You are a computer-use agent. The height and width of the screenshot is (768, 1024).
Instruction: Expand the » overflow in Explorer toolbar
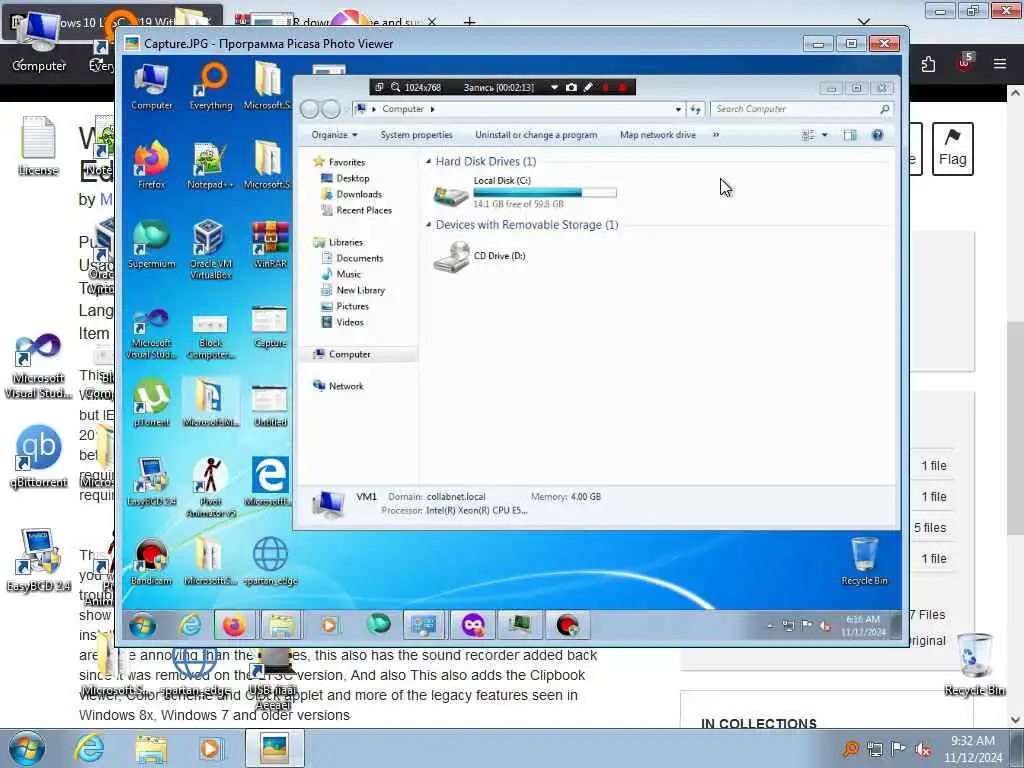[x=716, y=135]
